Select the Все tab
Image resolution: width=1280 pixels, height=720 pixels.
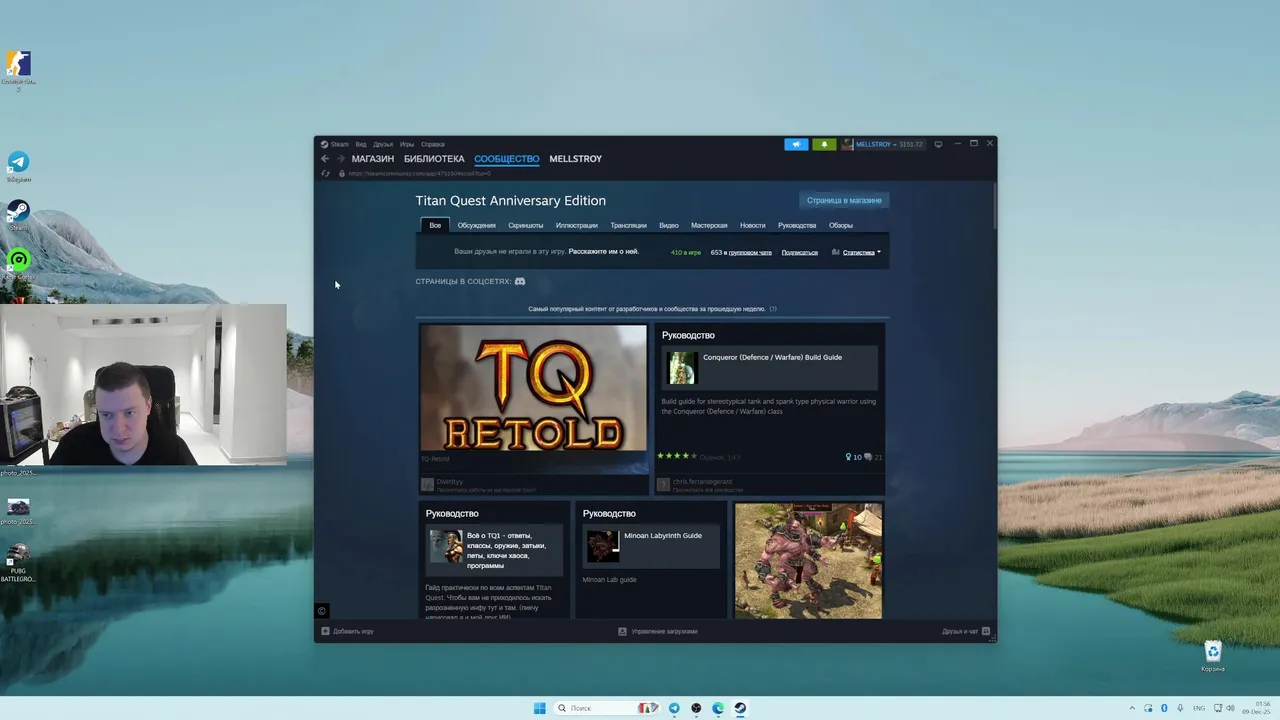tap(435, 225)
